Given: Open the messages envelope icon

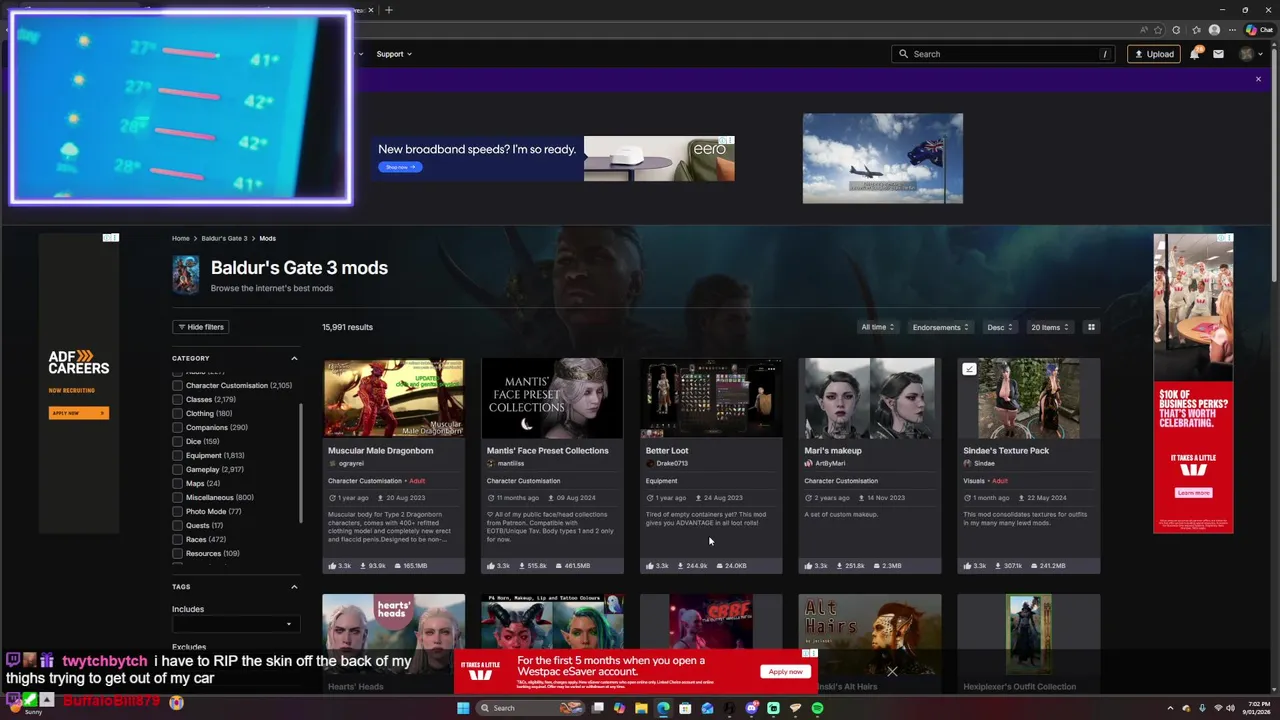Looking at the screenshot, I should (x=1218, y=54).
